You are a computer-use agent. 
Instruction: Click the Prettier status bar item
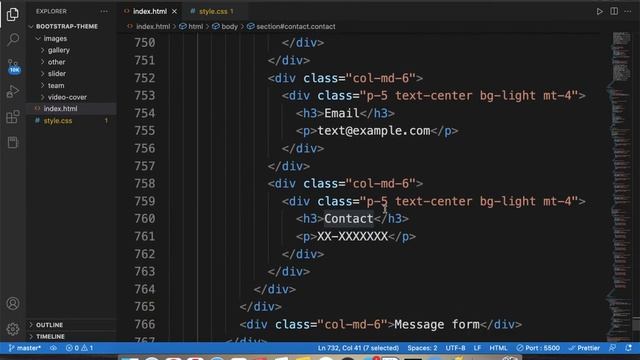[584, 348]
